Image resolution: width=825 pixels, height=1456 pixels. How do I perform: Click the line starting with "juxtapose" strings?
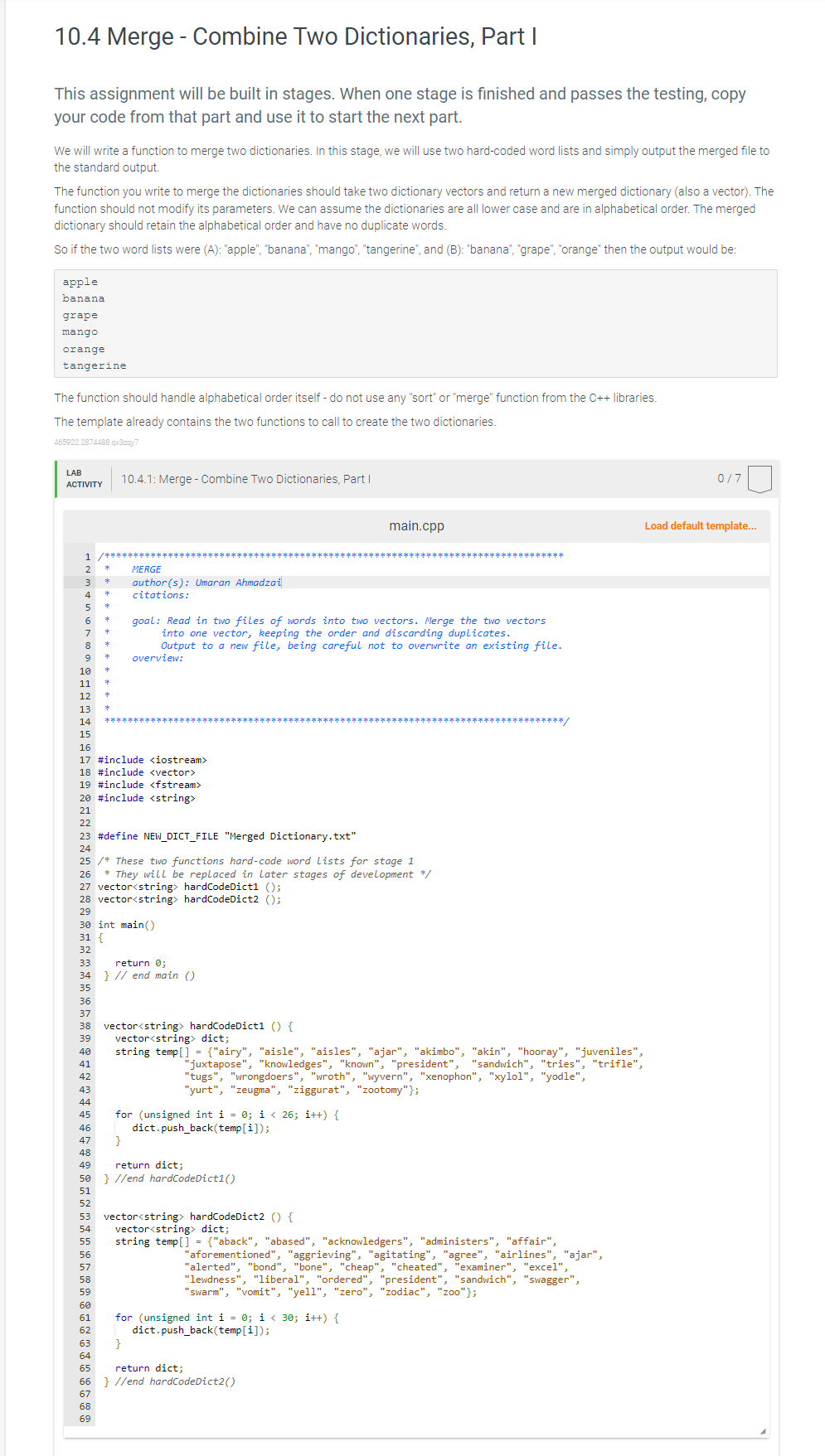(414, 1064)
